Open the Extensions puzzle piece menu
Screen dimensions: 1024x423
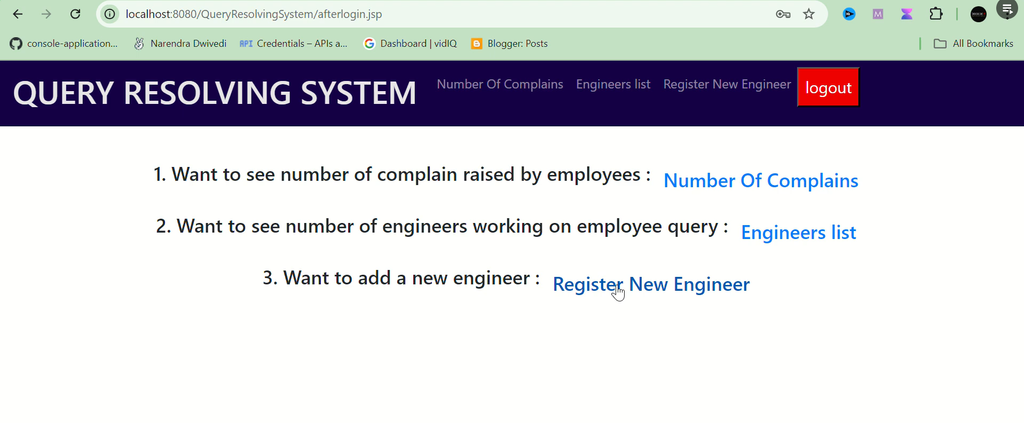936,14
